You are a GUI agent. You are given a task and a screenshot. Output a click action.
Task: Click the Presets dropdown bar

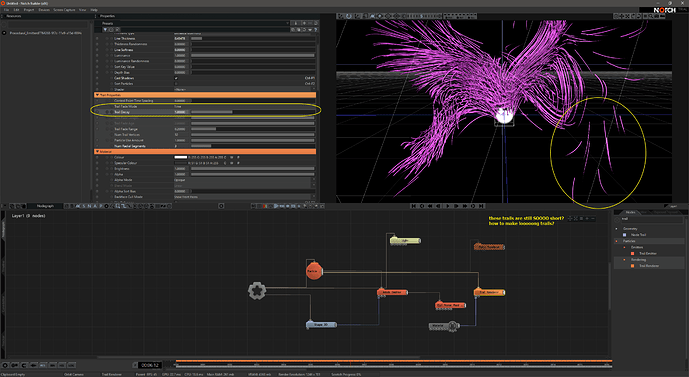195,23
